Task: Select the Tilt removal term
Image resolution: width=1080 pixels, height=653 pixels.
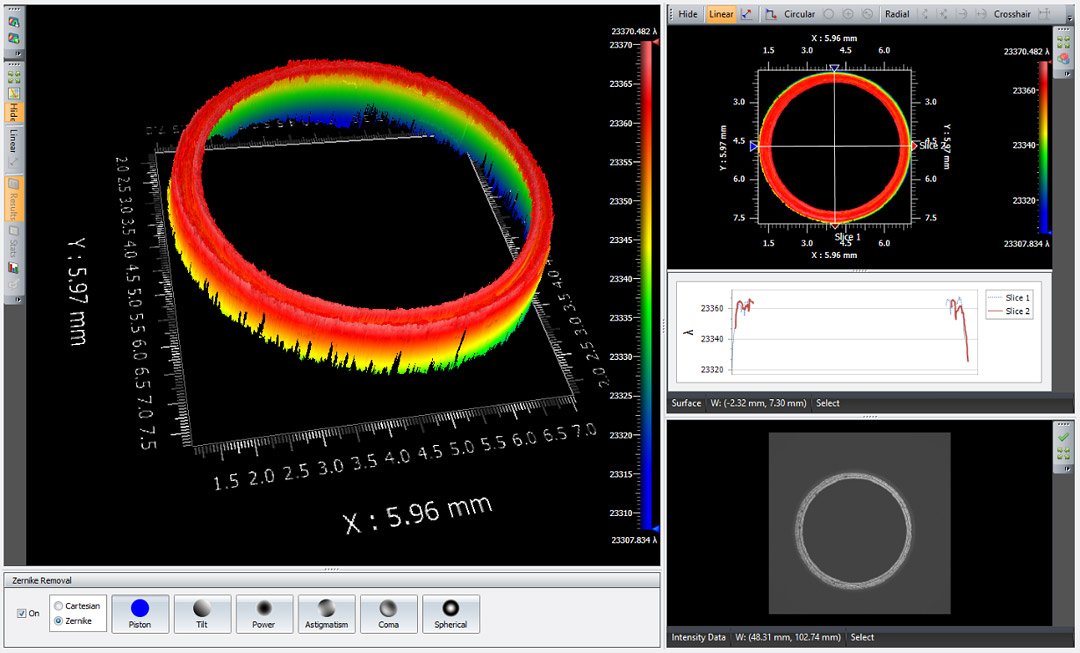Action: 202,613
